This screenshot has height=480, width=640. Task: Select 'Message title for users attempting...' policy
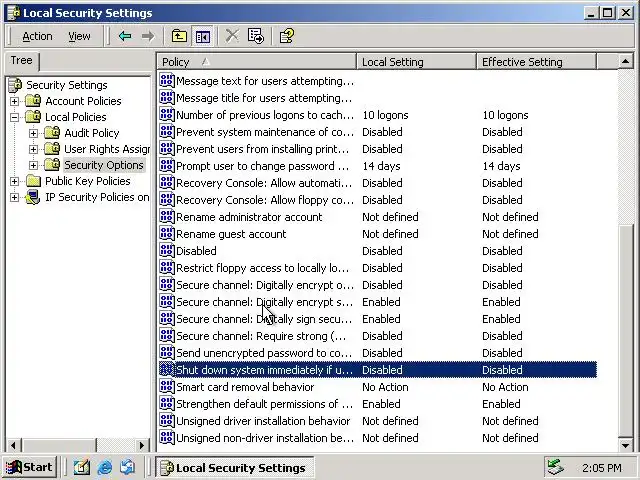click(x=378, y=98)
